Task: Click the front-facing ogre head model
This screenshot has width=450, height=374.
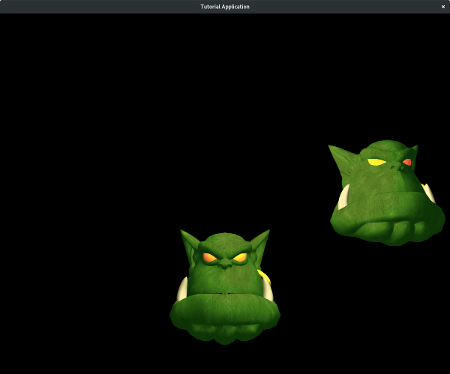Action: (225, 287)
